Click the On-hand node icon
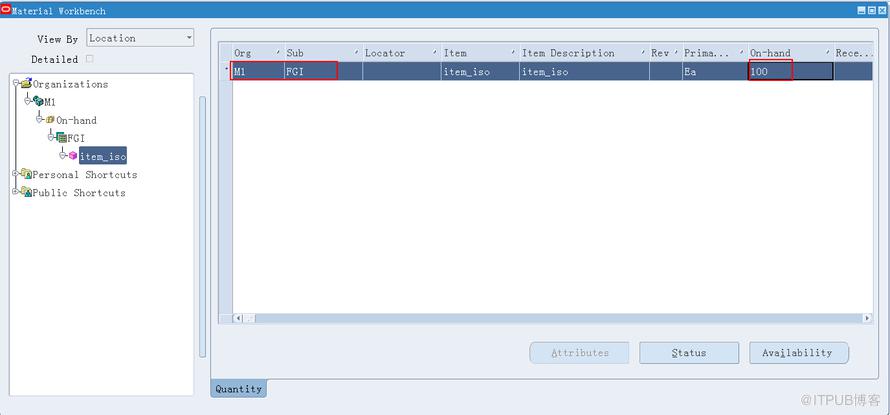 [50, 120]
